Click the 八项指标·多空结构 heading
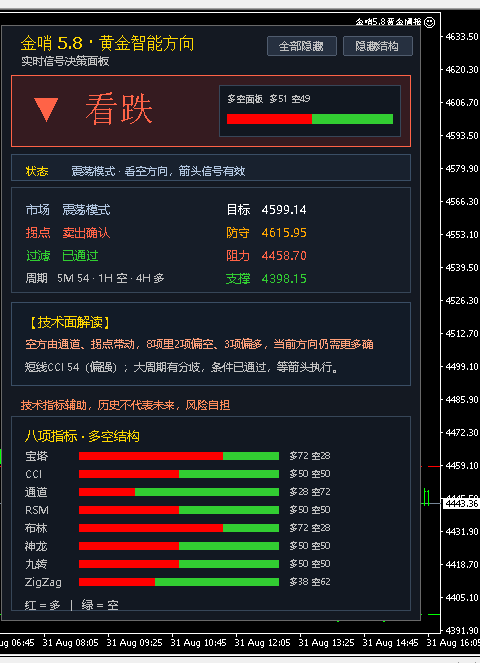This screenshot has height=663, width=480. 82,436
